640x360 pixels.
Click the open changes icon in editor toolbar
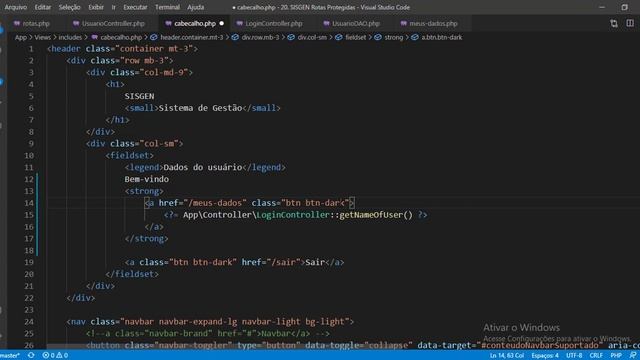614,24
